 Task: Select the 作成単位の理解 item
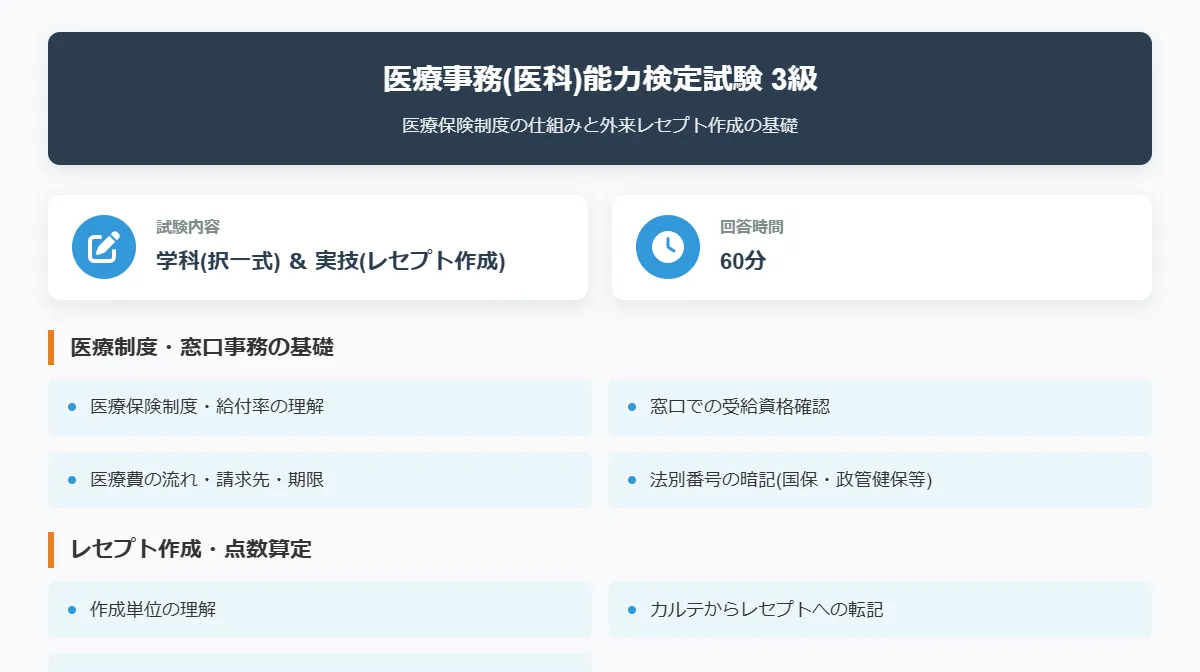tap(320, 610)
